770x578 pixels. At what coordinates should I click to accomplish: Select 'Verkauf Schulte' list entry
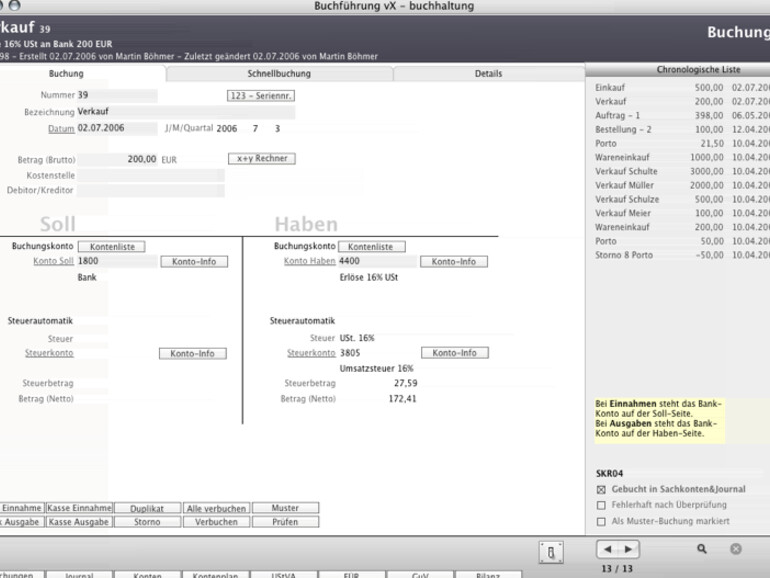tap(682, 171)
